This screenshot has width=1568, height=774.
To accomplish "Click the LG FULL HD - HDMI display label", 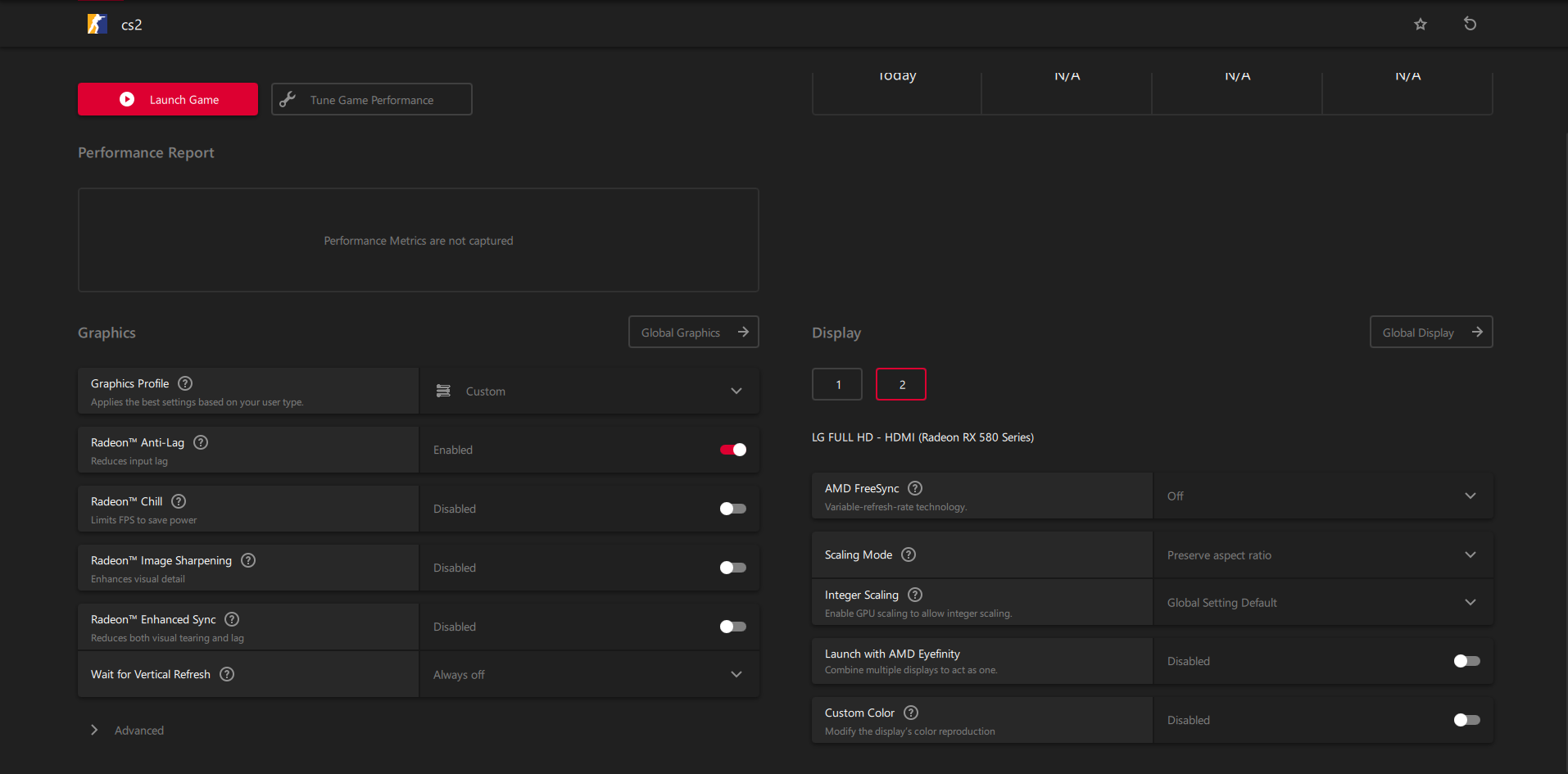I will pyautogui.click(x=922, y=437).
